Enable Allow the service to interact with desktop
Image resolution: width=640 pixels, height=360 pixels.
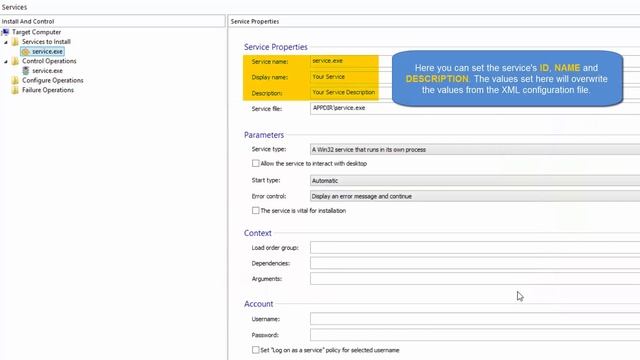pos(256,163)
